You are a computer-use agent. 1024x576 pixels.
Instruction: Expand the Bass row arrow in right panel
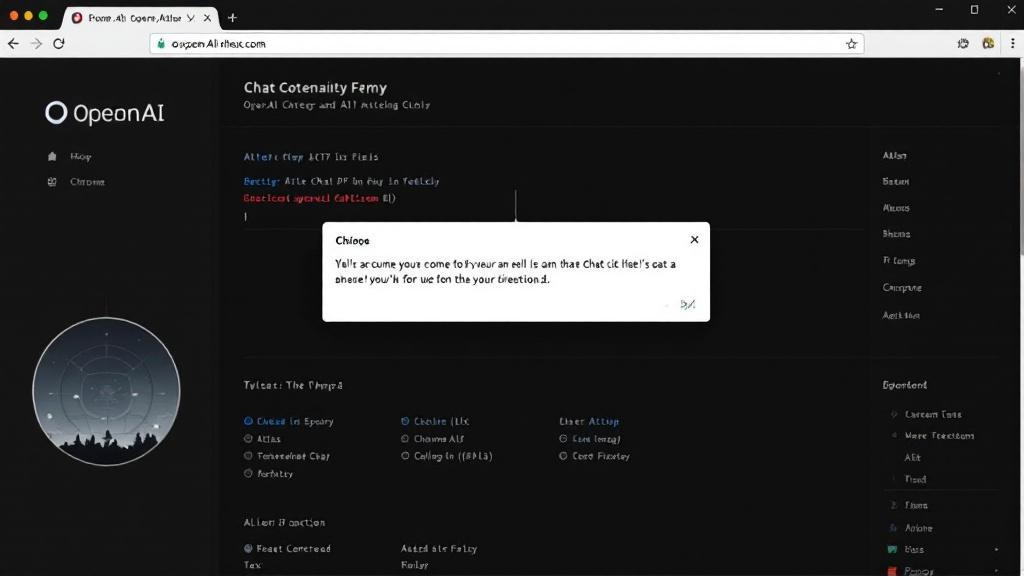pos(997,550)
